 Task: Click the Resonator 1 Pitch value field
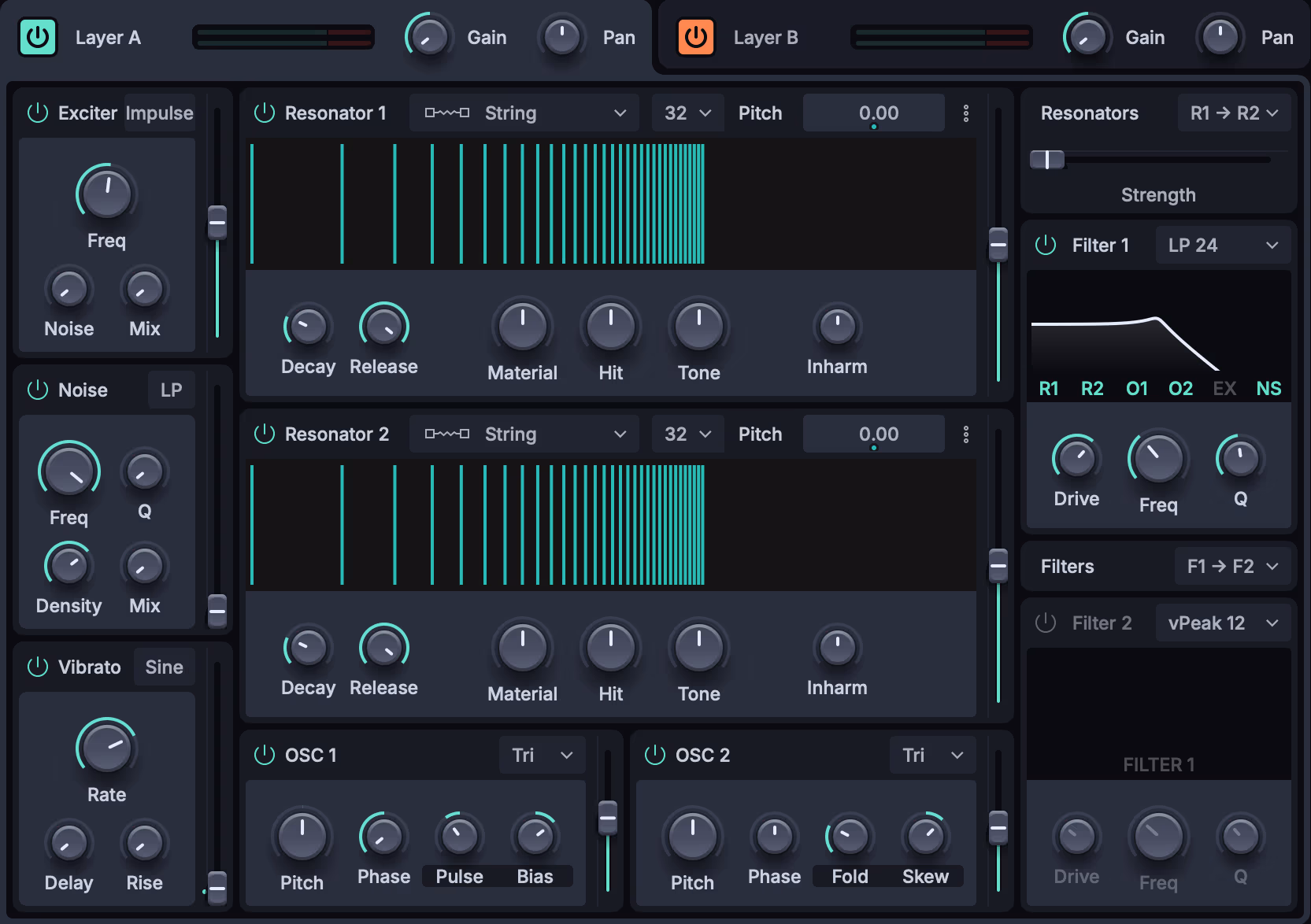pos(874,113)
